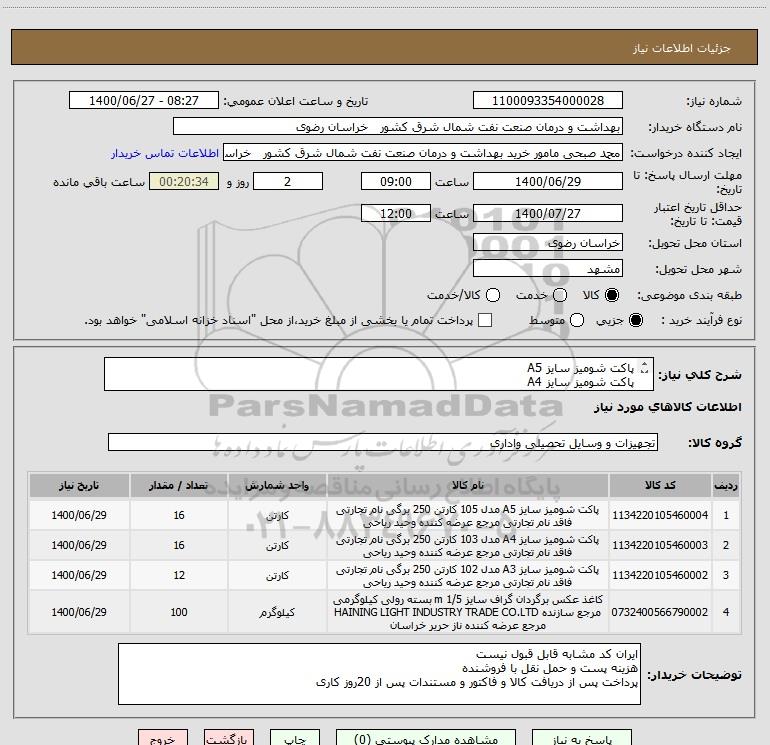Select the جزیی purchase type radio
This screenshot has height=745, width=770.
(x=635, y=320)
